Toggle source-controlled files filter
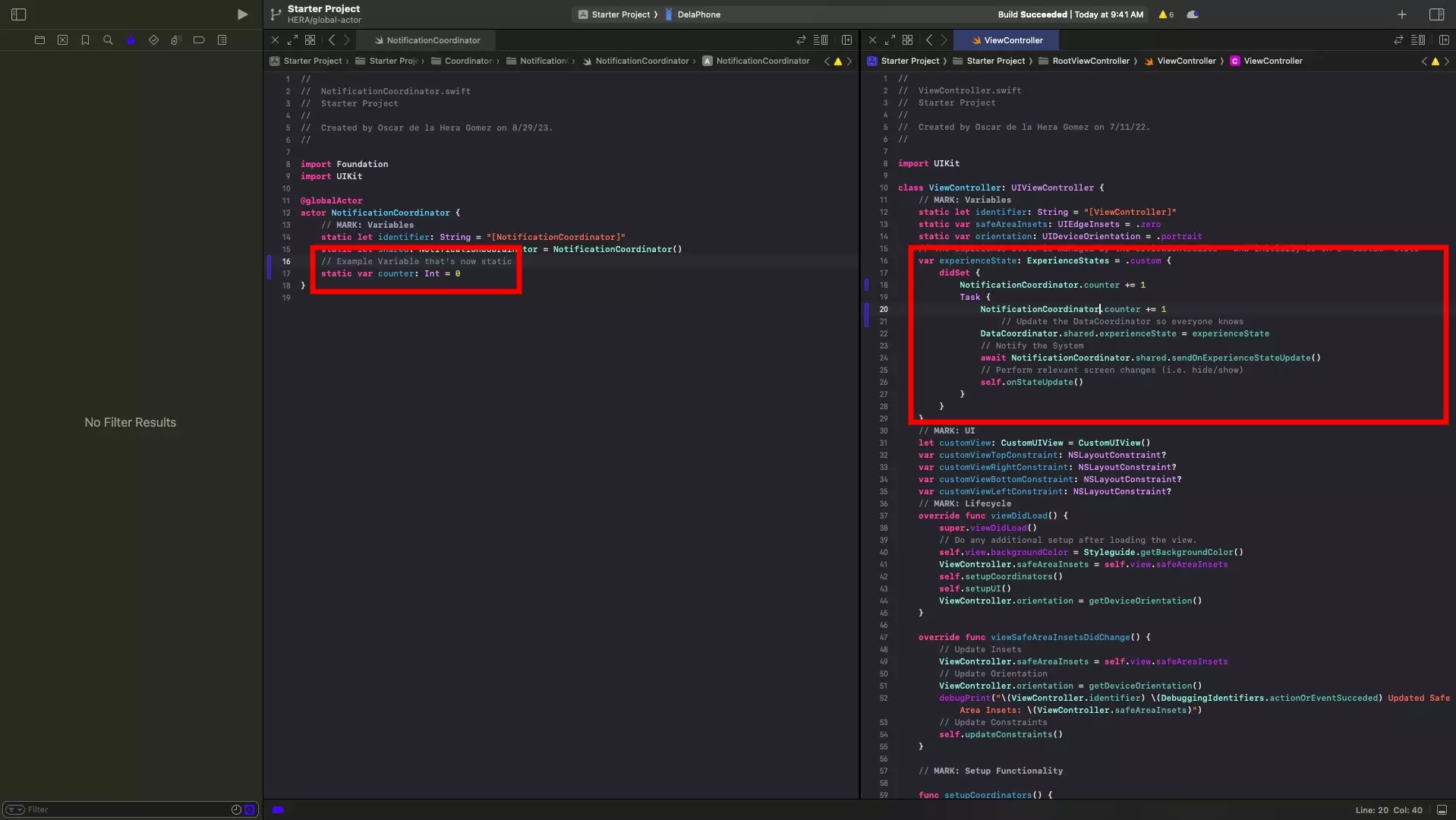1456x820 pixels. [x=249, y=809]
